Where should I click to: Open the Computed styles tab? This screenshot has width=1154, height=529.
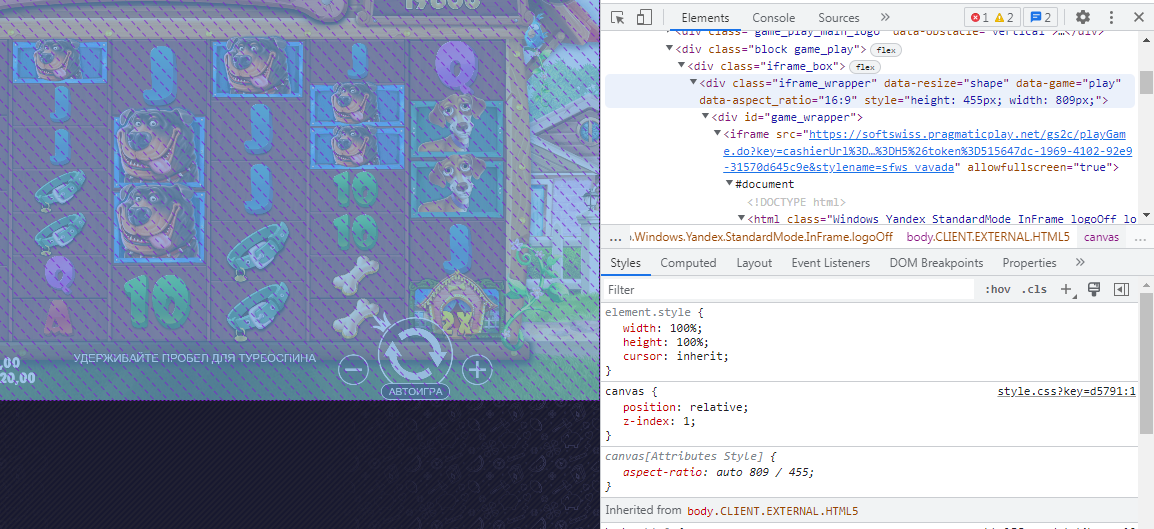[688, 263]
